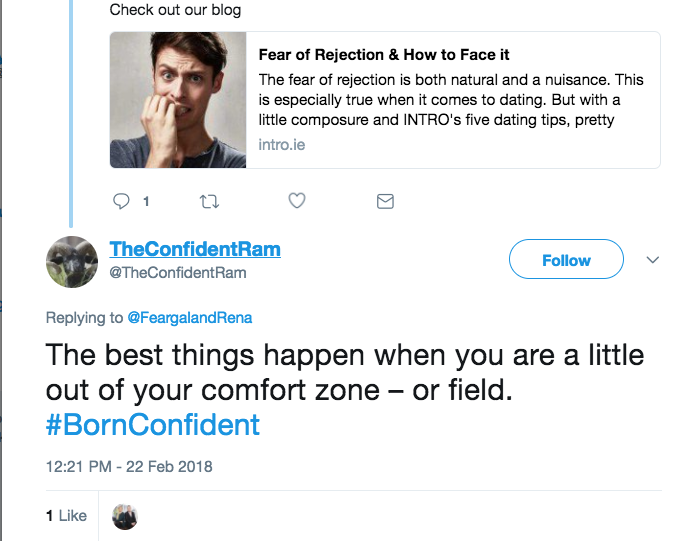
Task: View the 1 Like list
Action: point(66,516)
